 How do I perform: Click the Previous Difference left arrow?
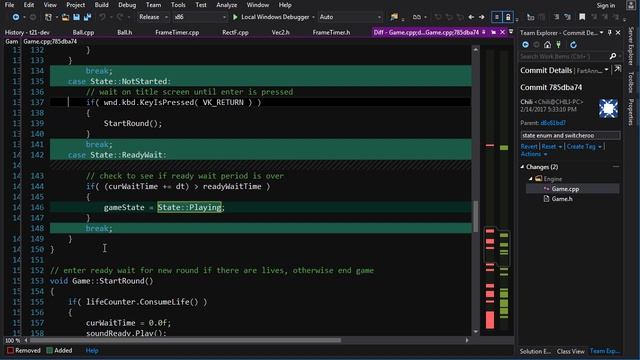[471, 17]
